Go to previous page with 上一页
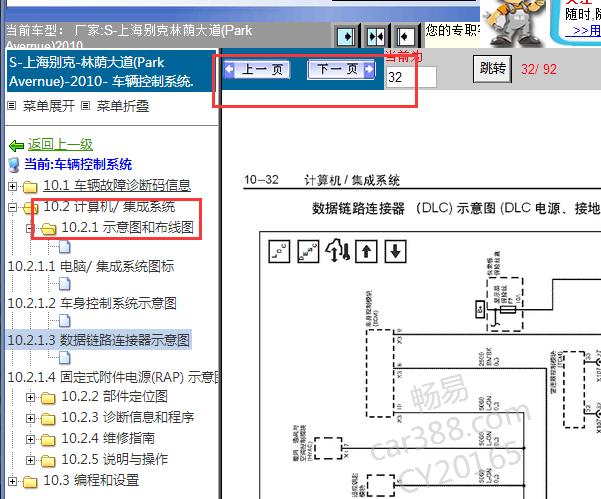This screenshot has width=601, height=499. pyautogui.click(x=257, y=69)
